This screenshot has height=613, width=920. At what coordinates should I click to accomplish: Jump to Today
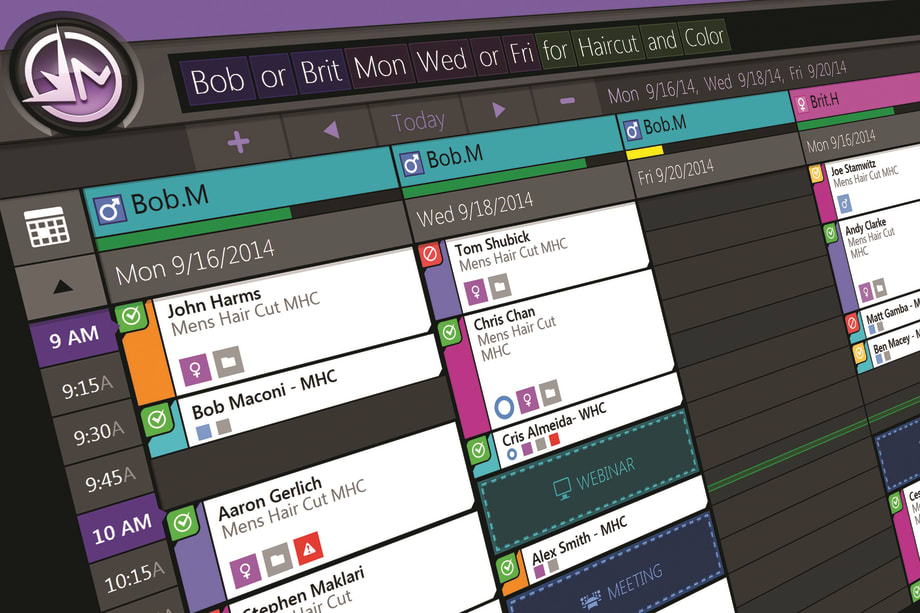coord(418,121)
